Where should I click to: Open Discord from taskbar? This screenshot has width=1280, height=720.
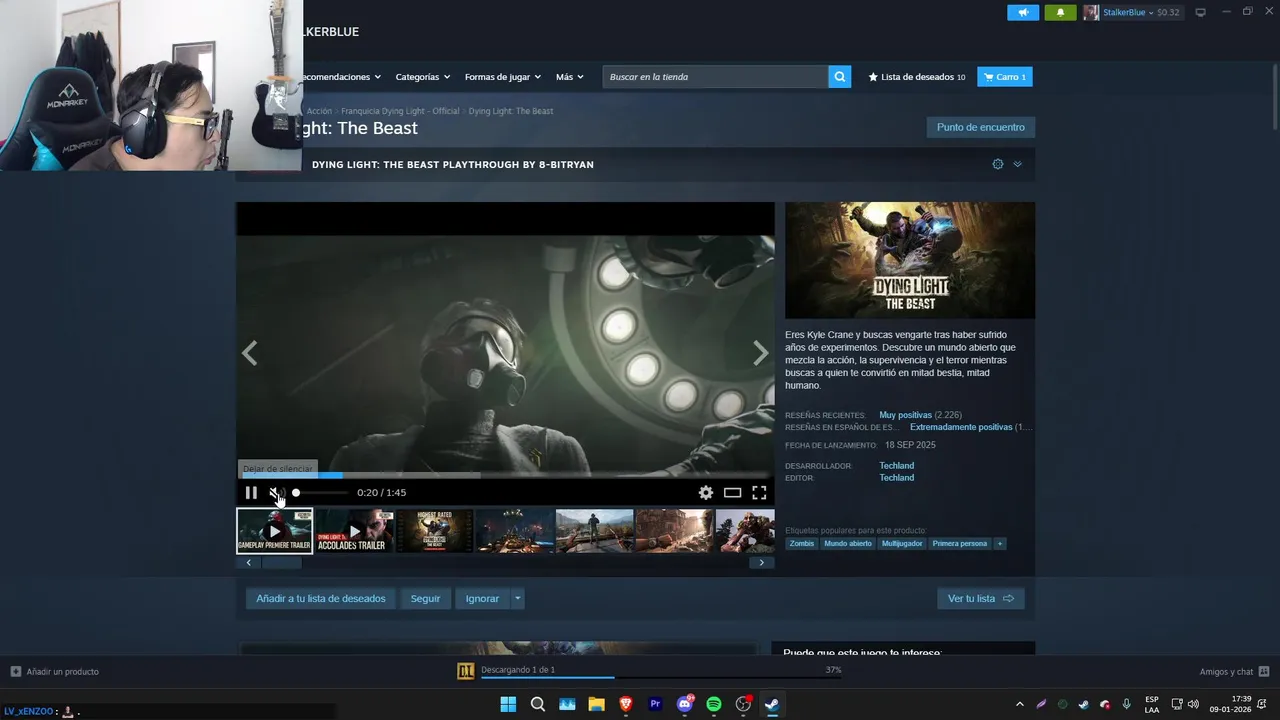tap(685, 704)
